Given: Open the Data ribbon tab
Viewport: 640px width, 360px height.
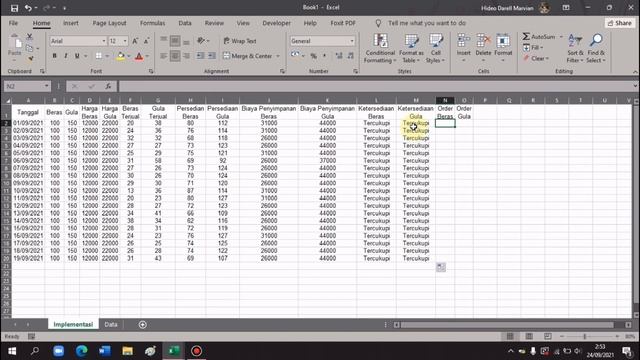Looking at the screenshot, I should tap(185, 23).
